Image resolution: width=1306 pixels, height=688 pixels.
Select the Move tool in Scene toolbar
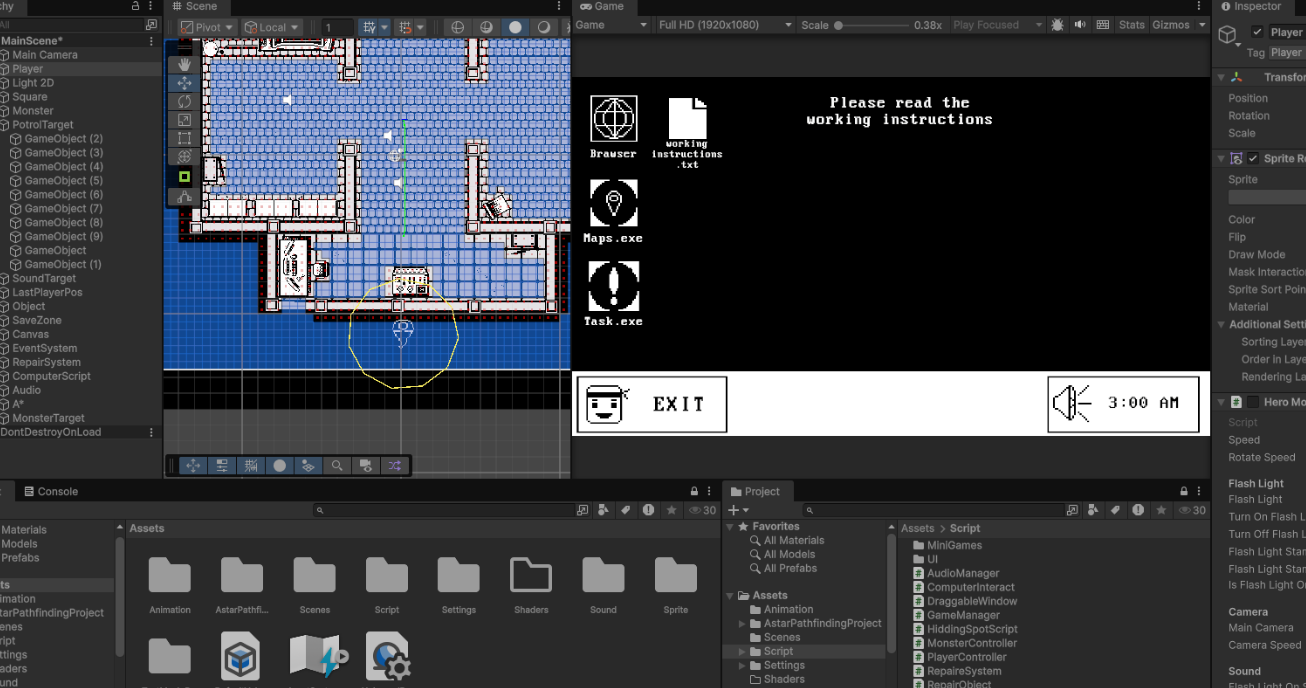tap(184, 83)
